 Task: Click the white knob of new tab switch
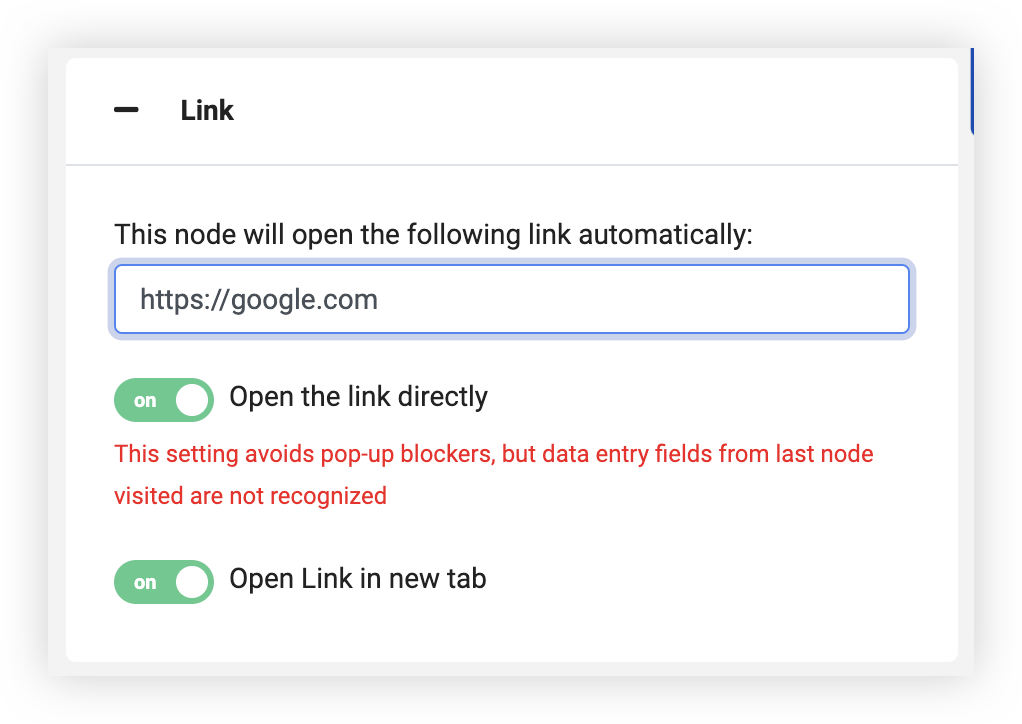tap(194, 582)
